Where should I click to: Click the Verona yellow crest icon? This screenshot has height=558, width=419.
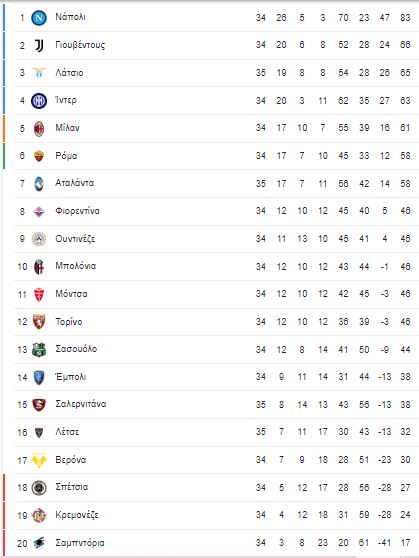tap(39, 460)
